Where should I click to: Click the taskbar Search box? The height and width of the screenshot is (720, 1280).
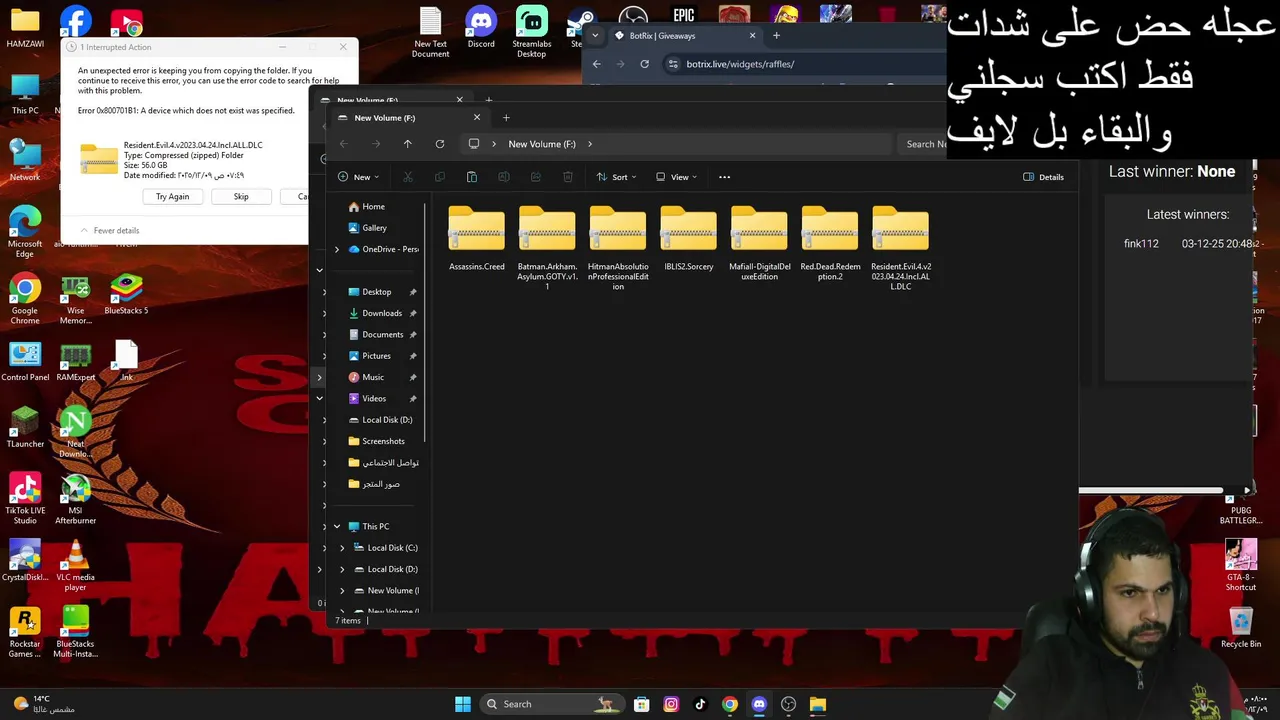[x=553, y=704]
